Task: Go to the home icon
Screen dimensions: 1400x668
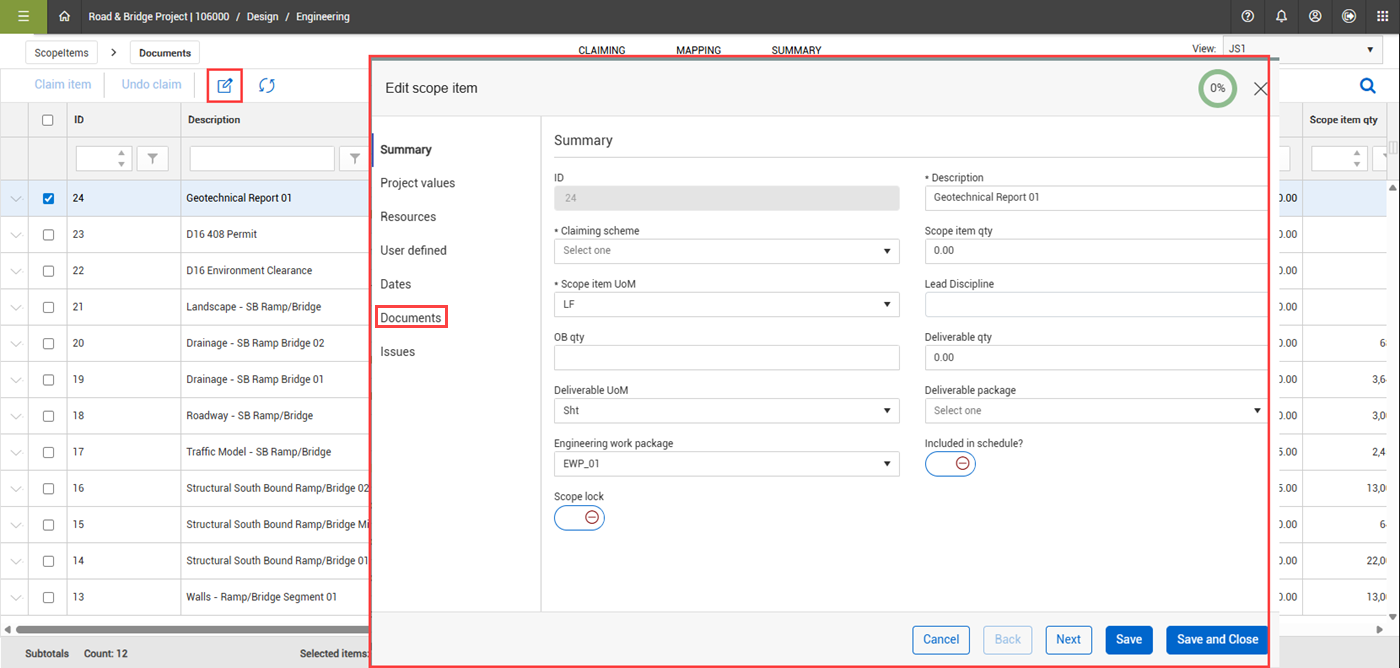Action: 65,16
